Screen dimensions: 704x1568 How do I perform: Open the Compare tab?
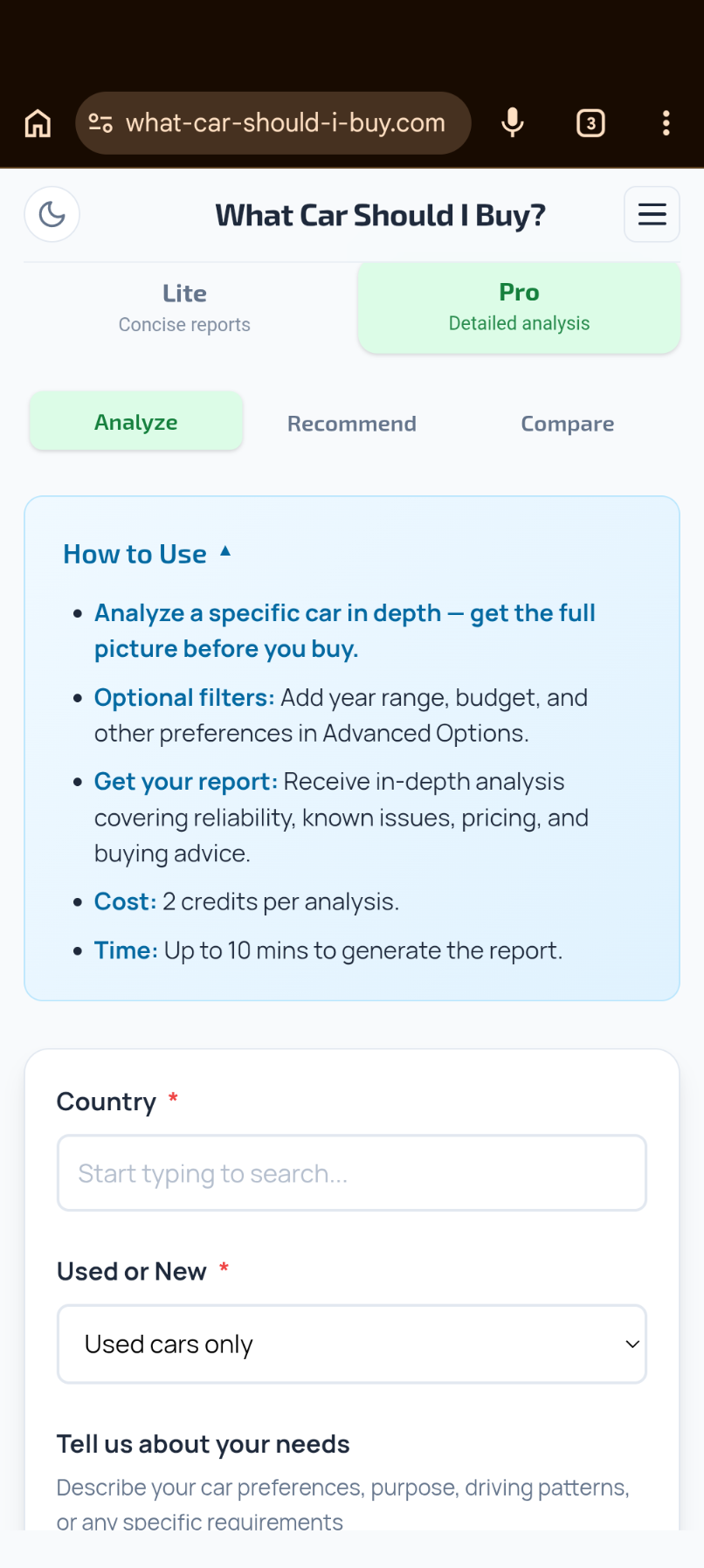pyautogui.click(x=567, y=424)
